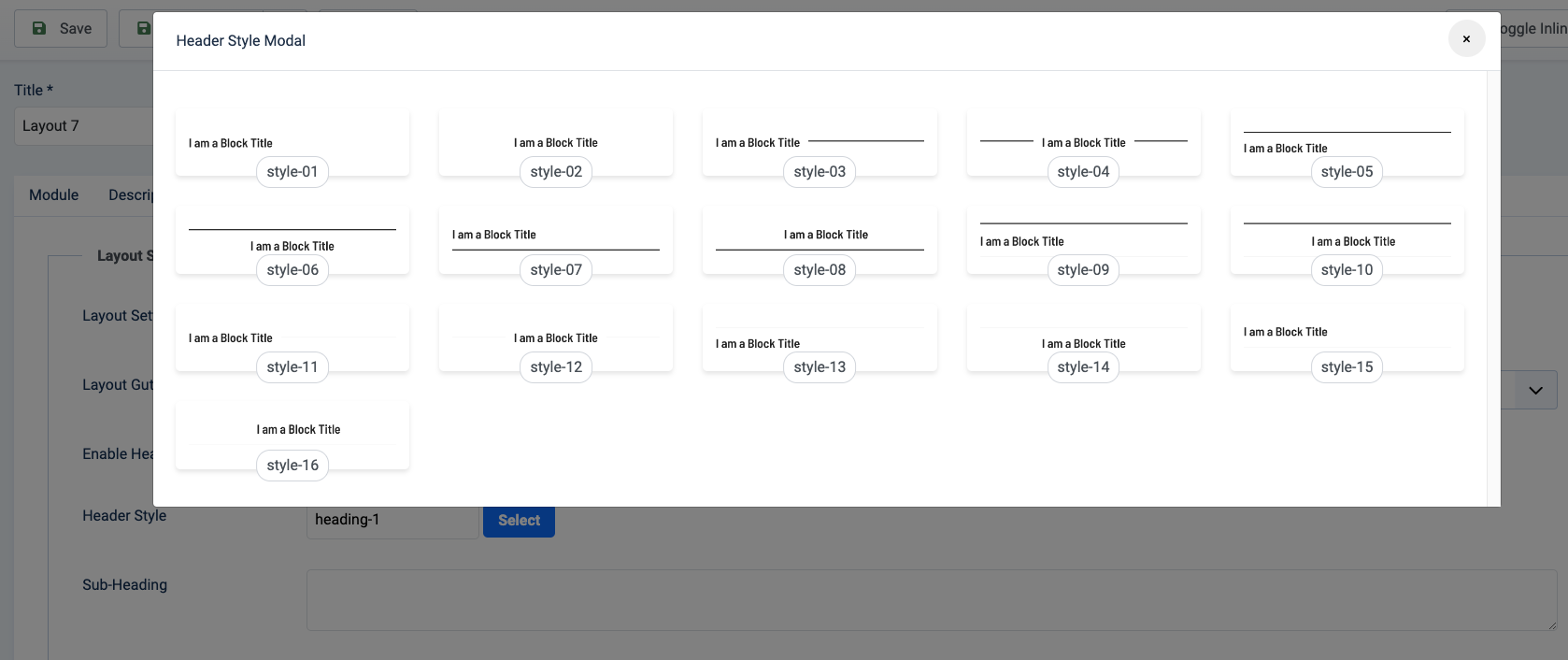The image size is (1568, 660).
Task: Pick the style-12 header preview
Action: 555,338
